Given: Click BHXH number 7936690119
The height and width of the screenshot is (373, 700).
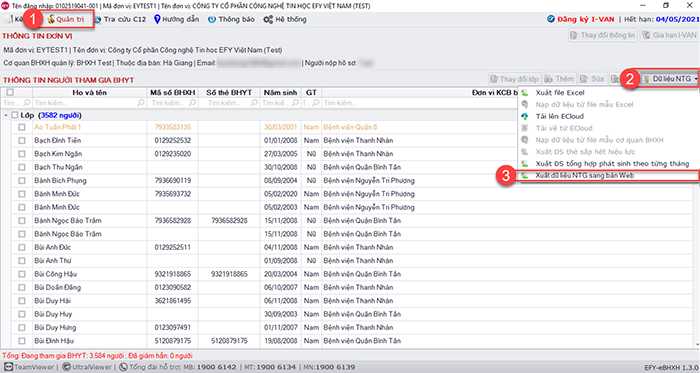Looking at the screenshot, I should [173, 181].
